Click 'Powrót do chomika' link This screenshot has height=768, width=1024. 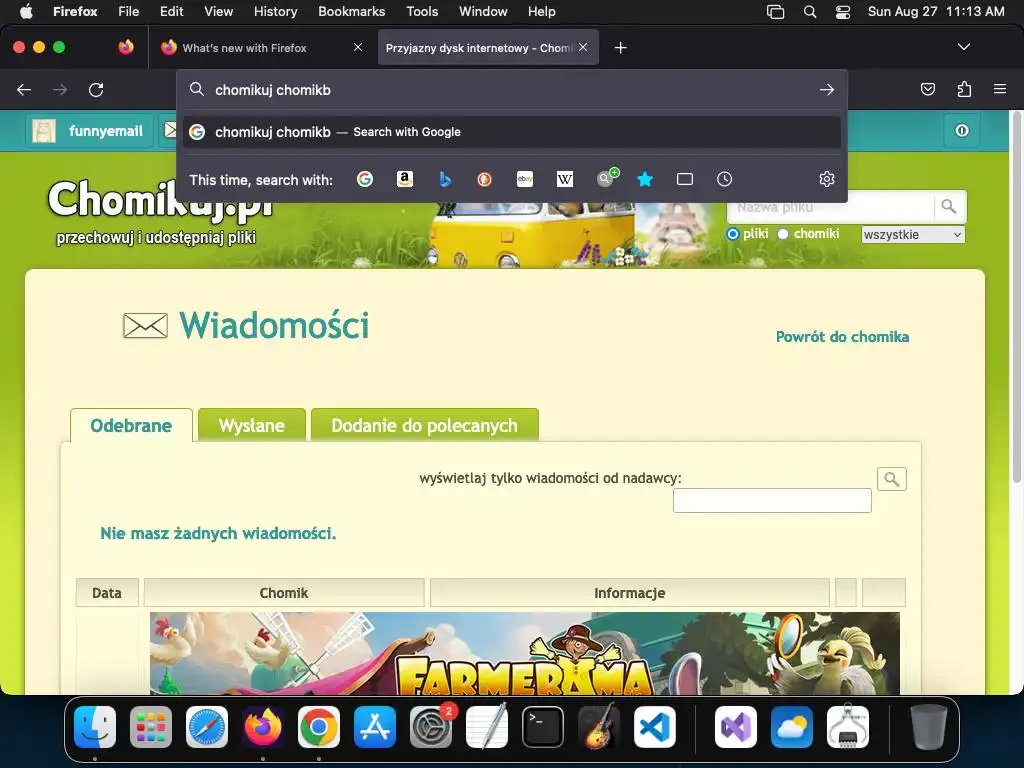click(842, 337)
